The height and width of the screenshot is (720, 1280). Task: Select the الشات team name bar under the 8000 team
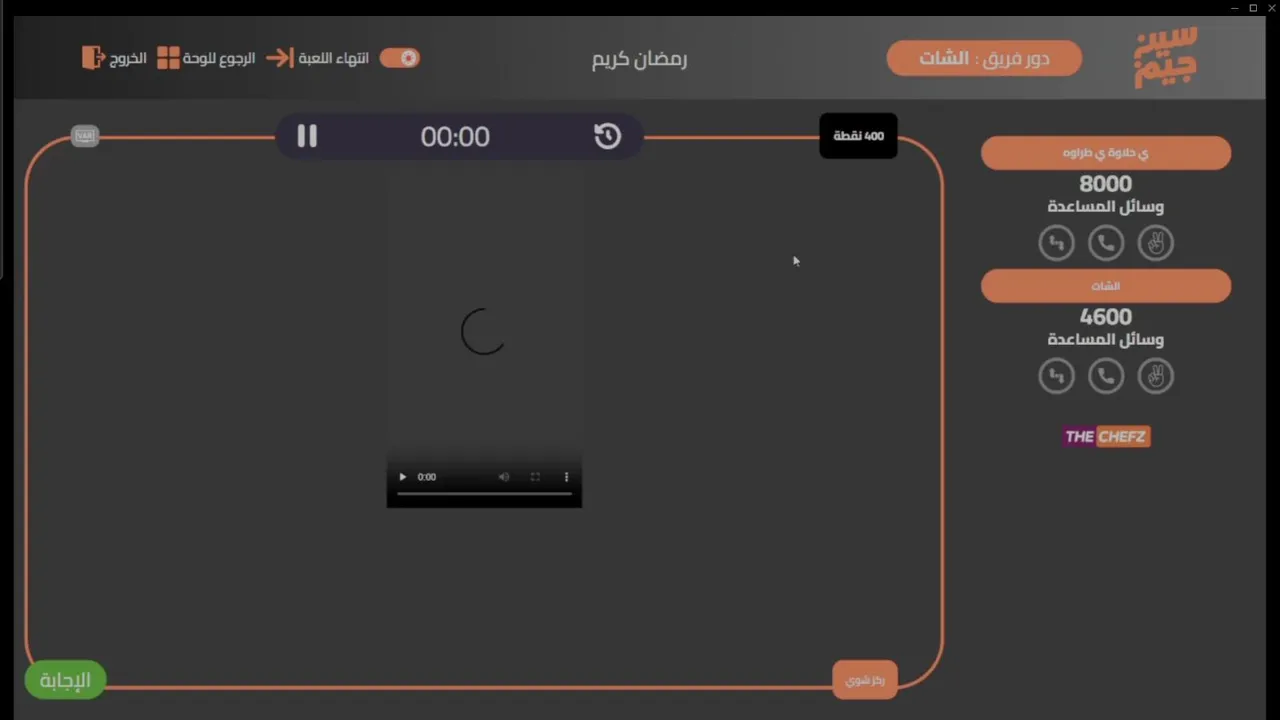coord(1106,286)
